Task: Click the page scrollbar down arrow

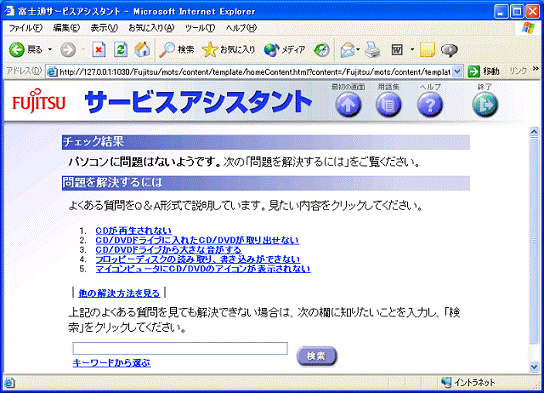Action: pyautogui.click(x=534, y=367)
